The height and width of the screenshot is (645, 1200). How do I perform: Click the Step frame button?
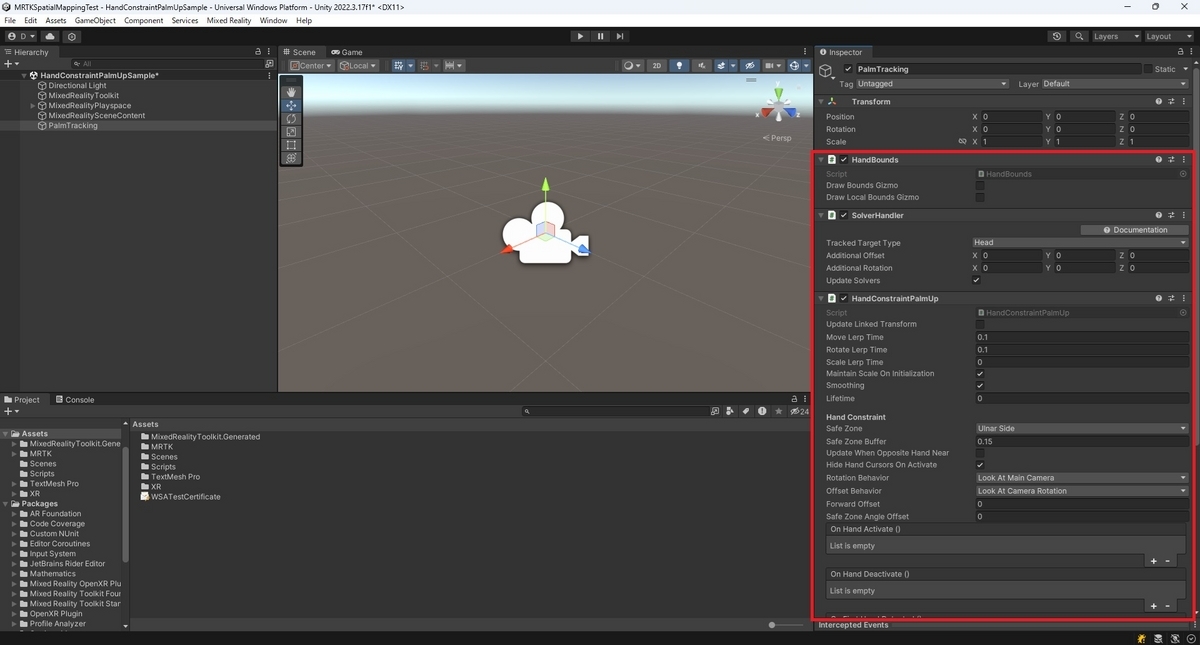(x=620, y=36)
